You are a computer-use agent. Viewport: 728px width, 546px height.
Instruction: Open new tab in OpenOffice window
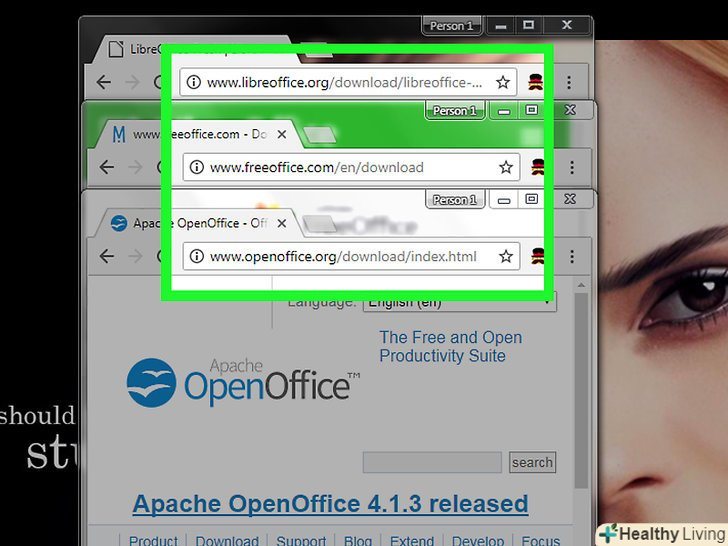319,224
